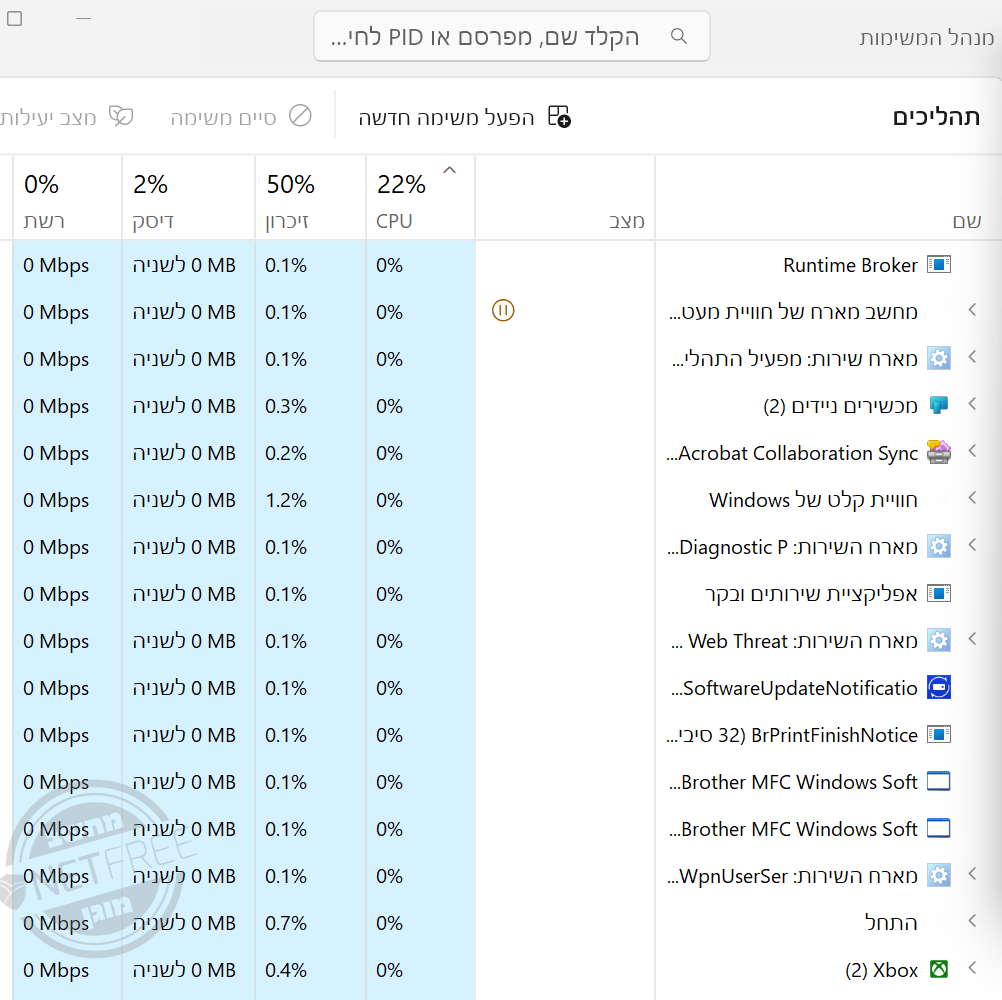Click the run new task icon
Screen dimensions: 1002x1000
coord(559,117)
